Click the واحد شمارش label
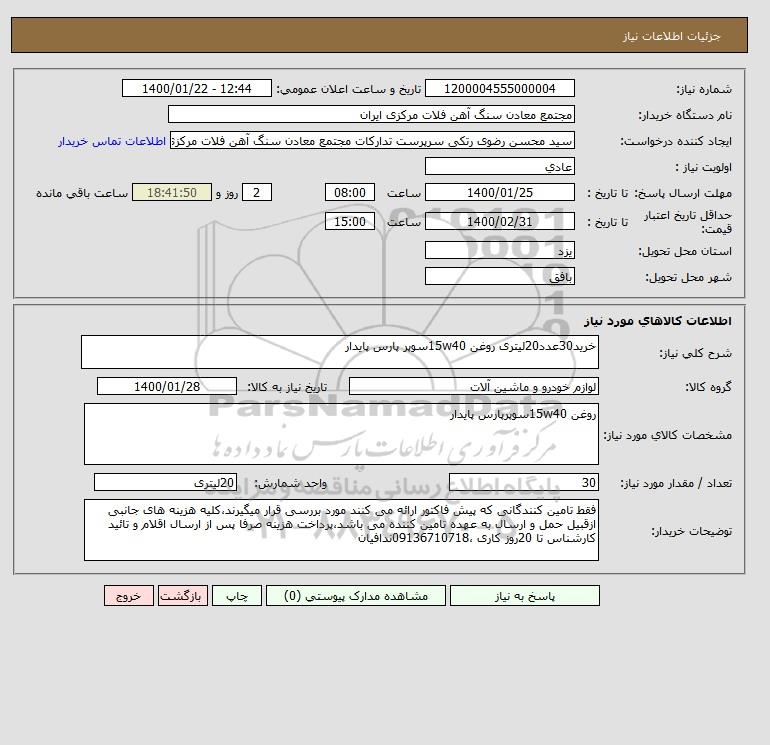This screenshot has width=770, height=745. point(291,483)
